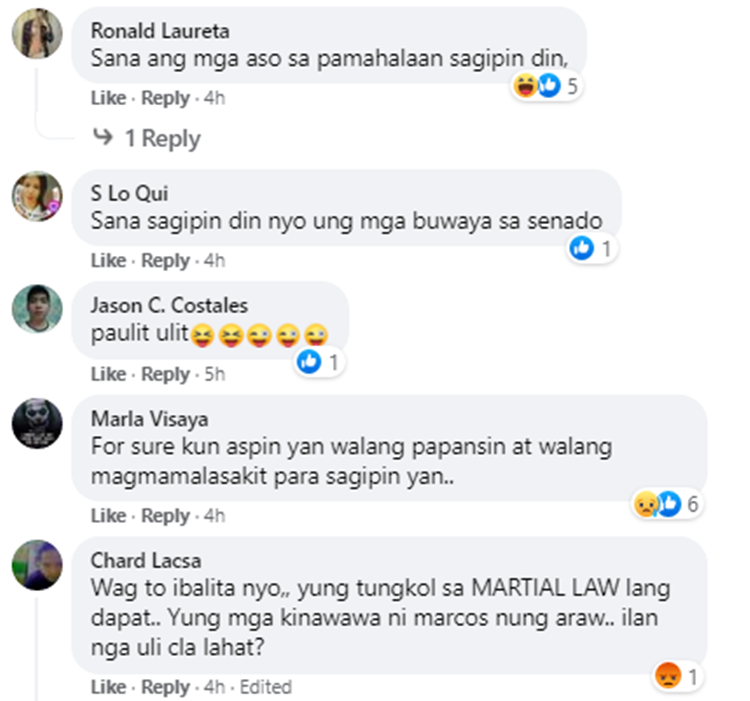Open sad and like reactions on Marla Visaya's comment
Viewport: 750px width, 701px height.
pyautogui.click(x=667, y=504)
